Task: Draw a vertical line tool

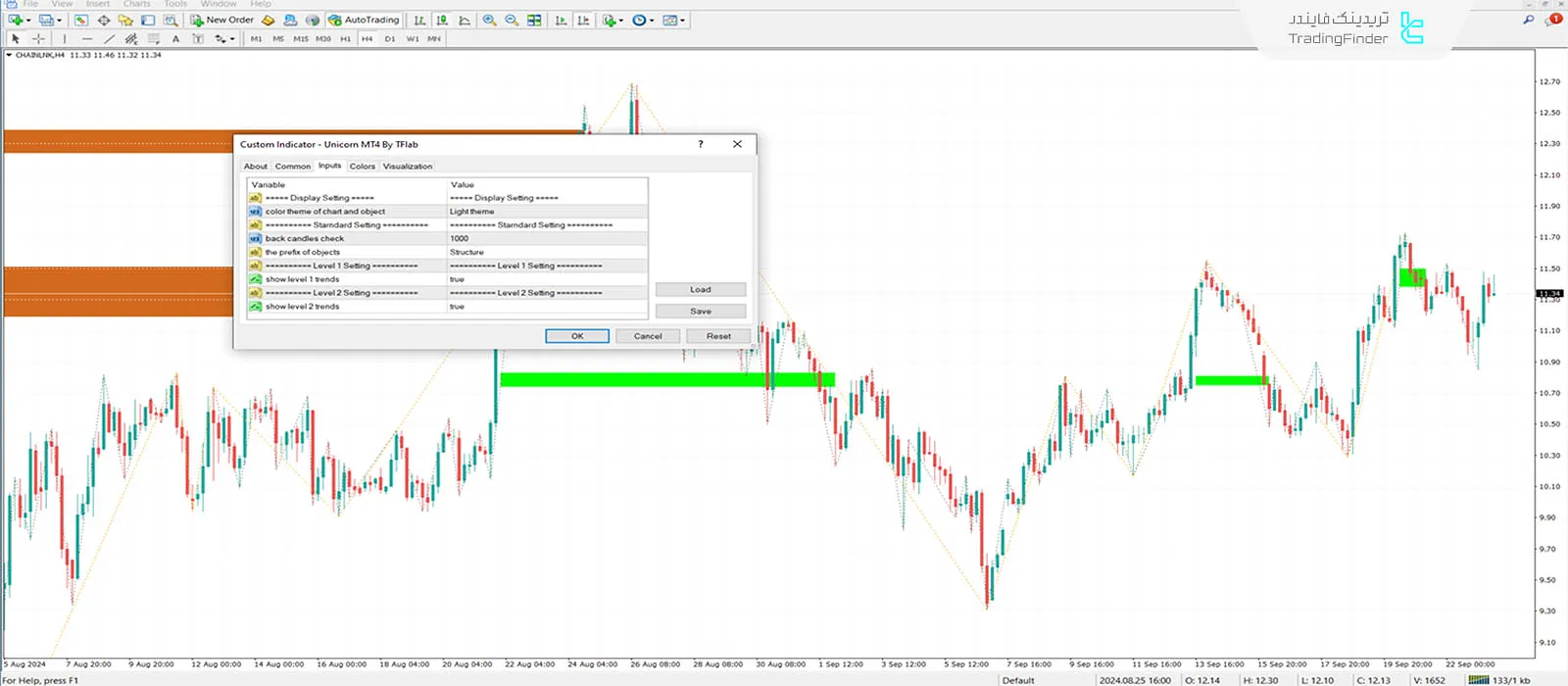Action: coord(65,39)
